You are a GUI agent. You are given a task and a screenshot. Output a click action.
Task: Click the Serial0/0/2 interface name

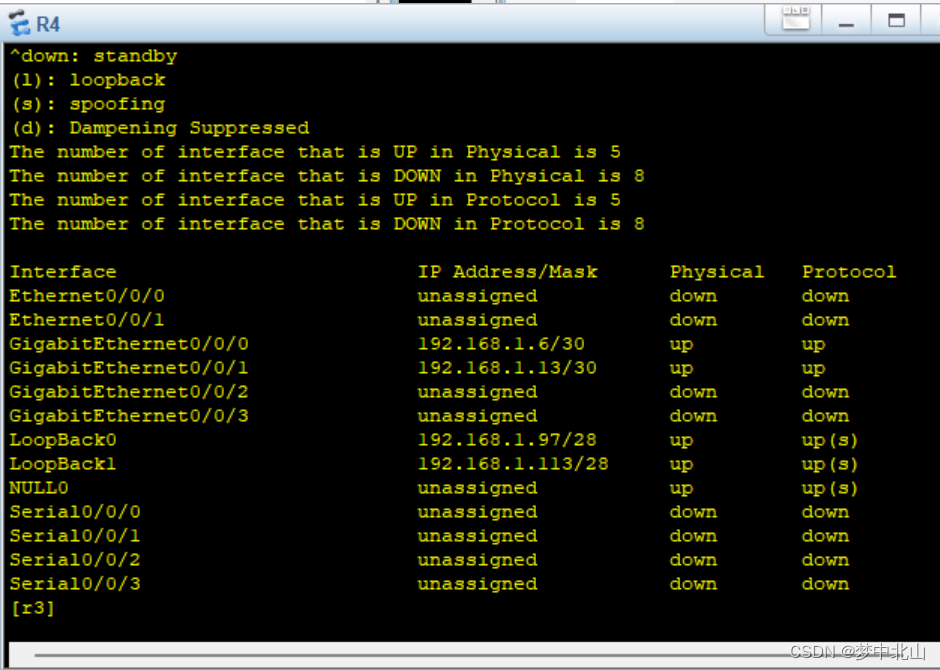(x=75, y=559)
